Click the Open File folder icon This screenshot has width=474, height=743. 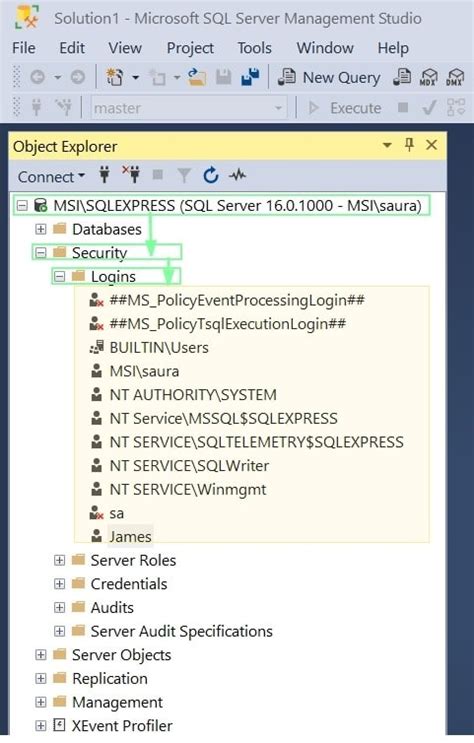pos(197,77)
